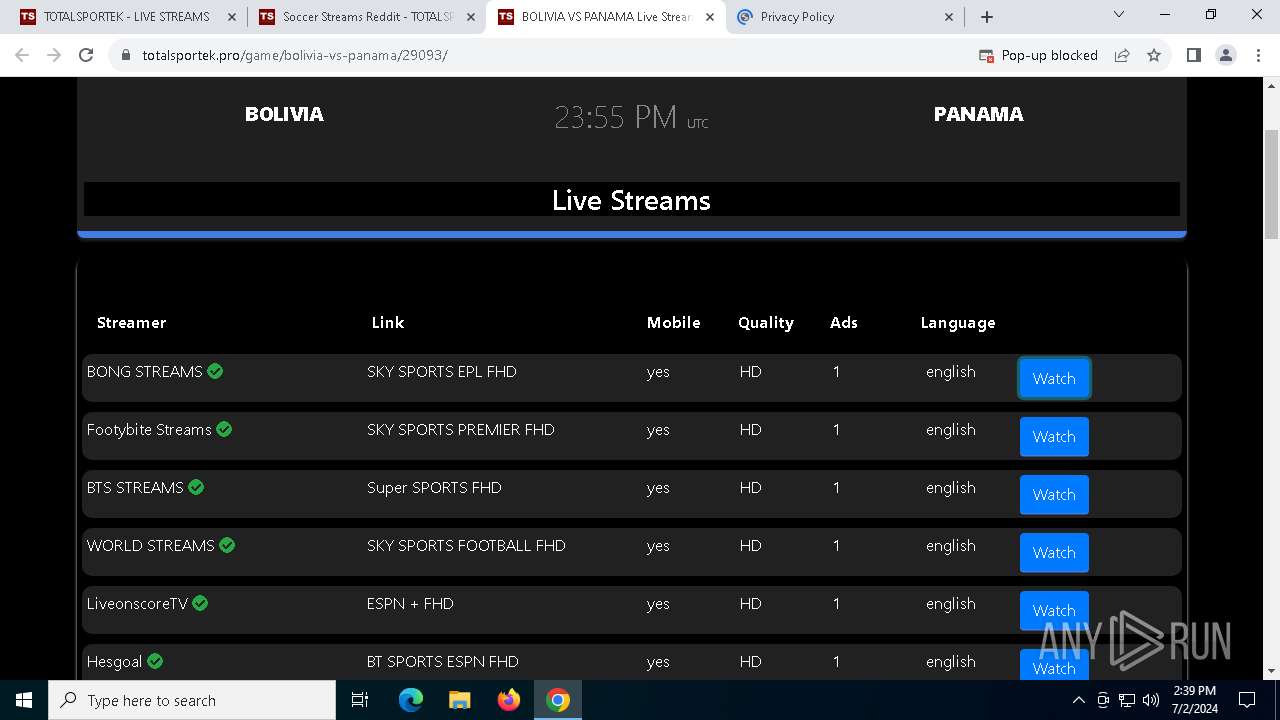The width and height of the screenshot is (1280, 720).
Task: Open the network status tray icon
Action: tap(1127, 700)
